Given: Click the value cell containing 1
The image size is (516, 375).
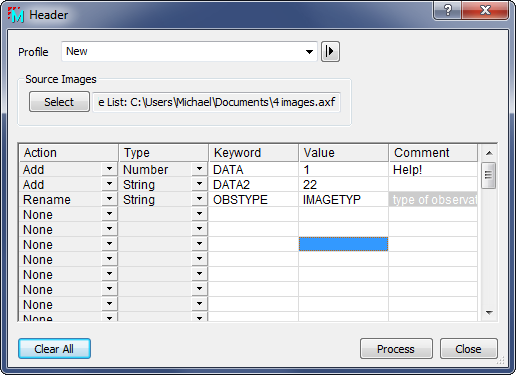Looking at the screenshot, I should click(x=343, y=169).
